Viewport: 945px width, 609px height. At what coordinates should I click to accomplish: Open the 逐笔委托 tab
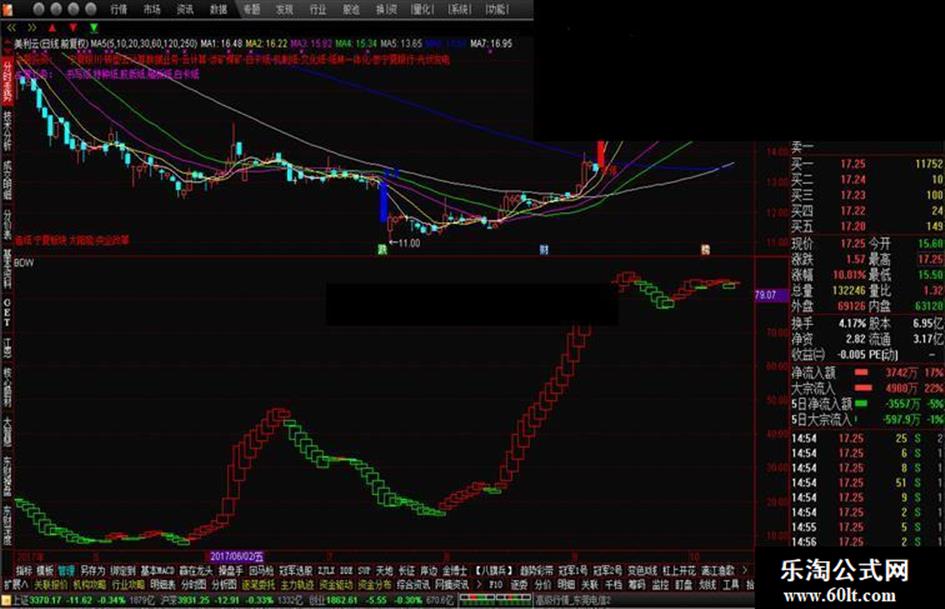[258, 585]
